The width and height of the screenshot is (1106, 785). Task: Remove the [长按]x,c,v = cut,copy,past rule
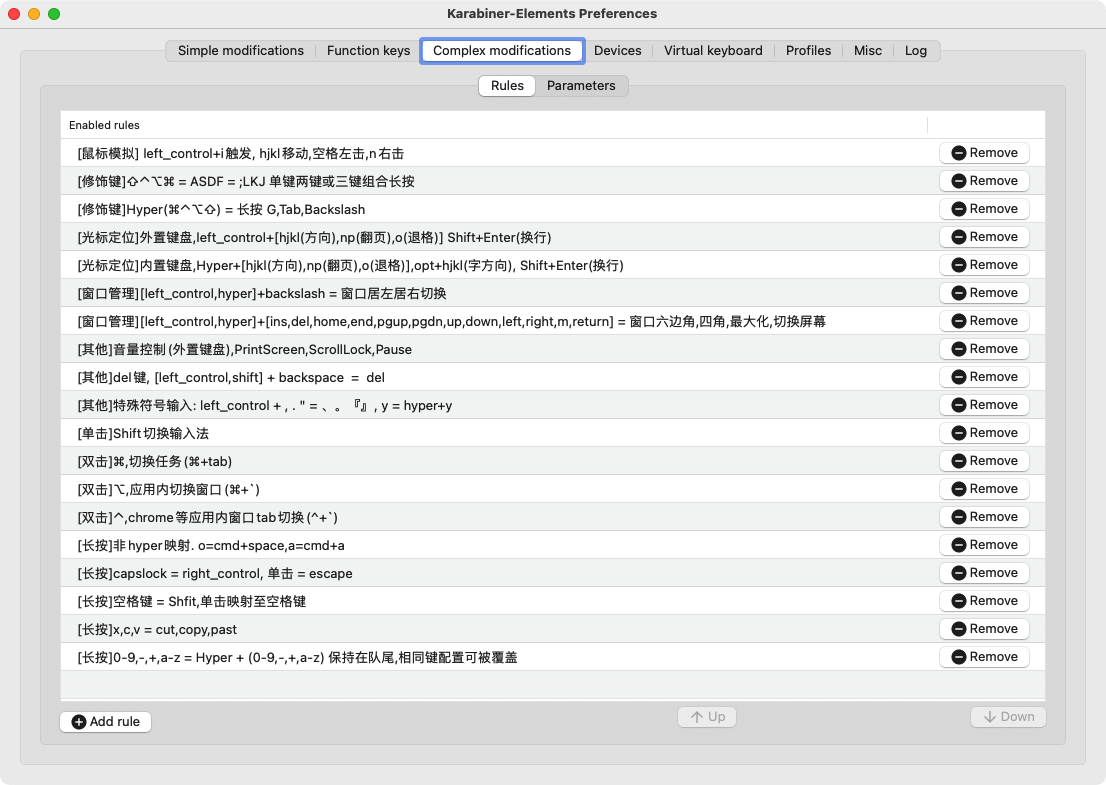984,629
